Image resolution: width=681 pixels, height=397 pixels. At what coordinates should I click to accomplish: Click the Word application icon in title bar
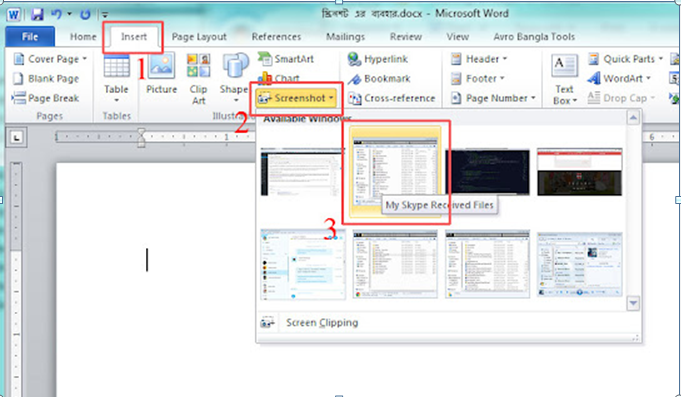(13, 14)
